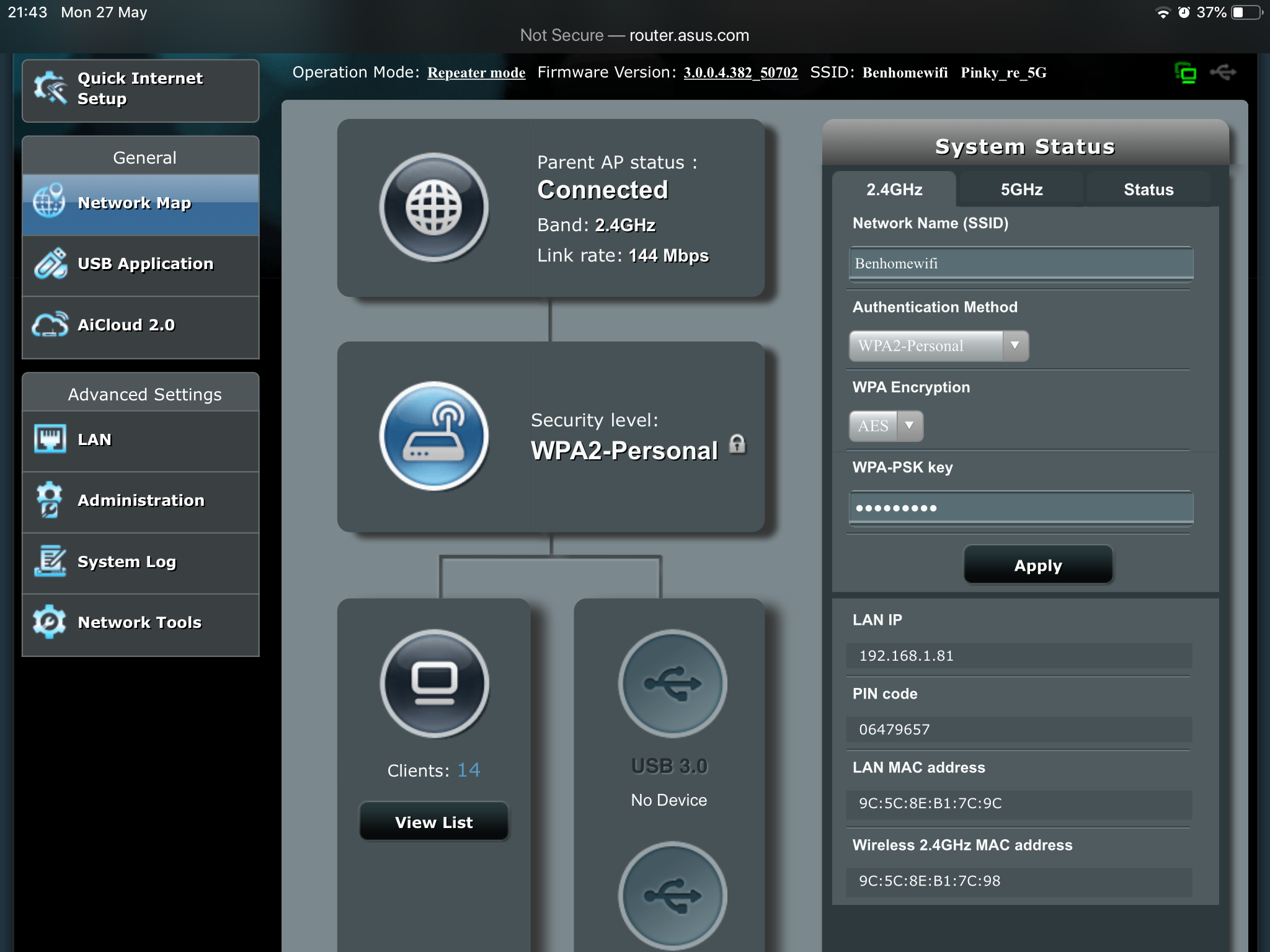Click the LAN MAC address 9C:5C:8E:B1:7C:9C
The width and height of the screenshot is (1270, 952).
[930, 803]
